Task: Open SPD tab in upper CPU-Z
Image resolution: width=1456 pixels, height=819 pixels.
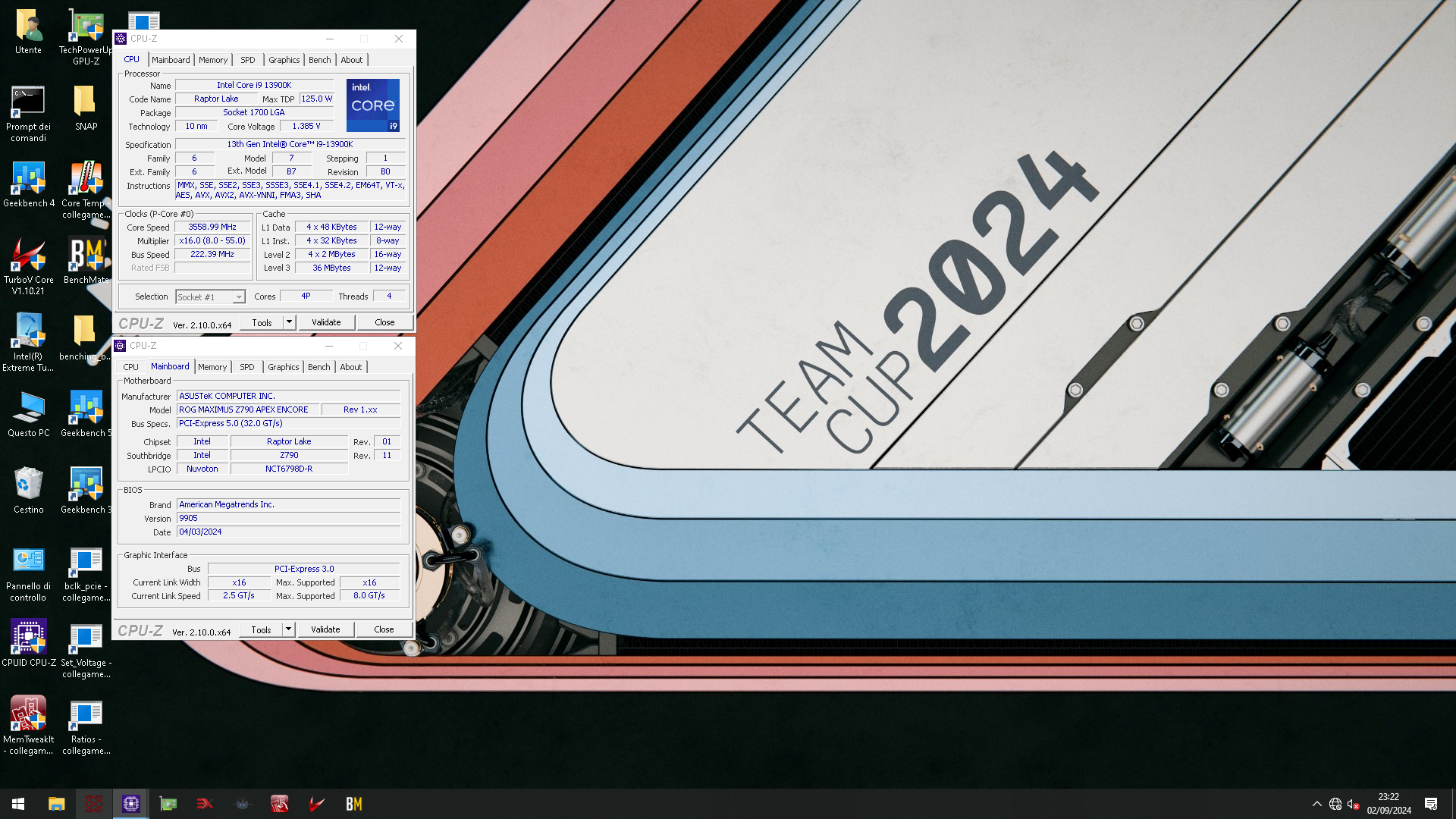Action: click(248, 60)
